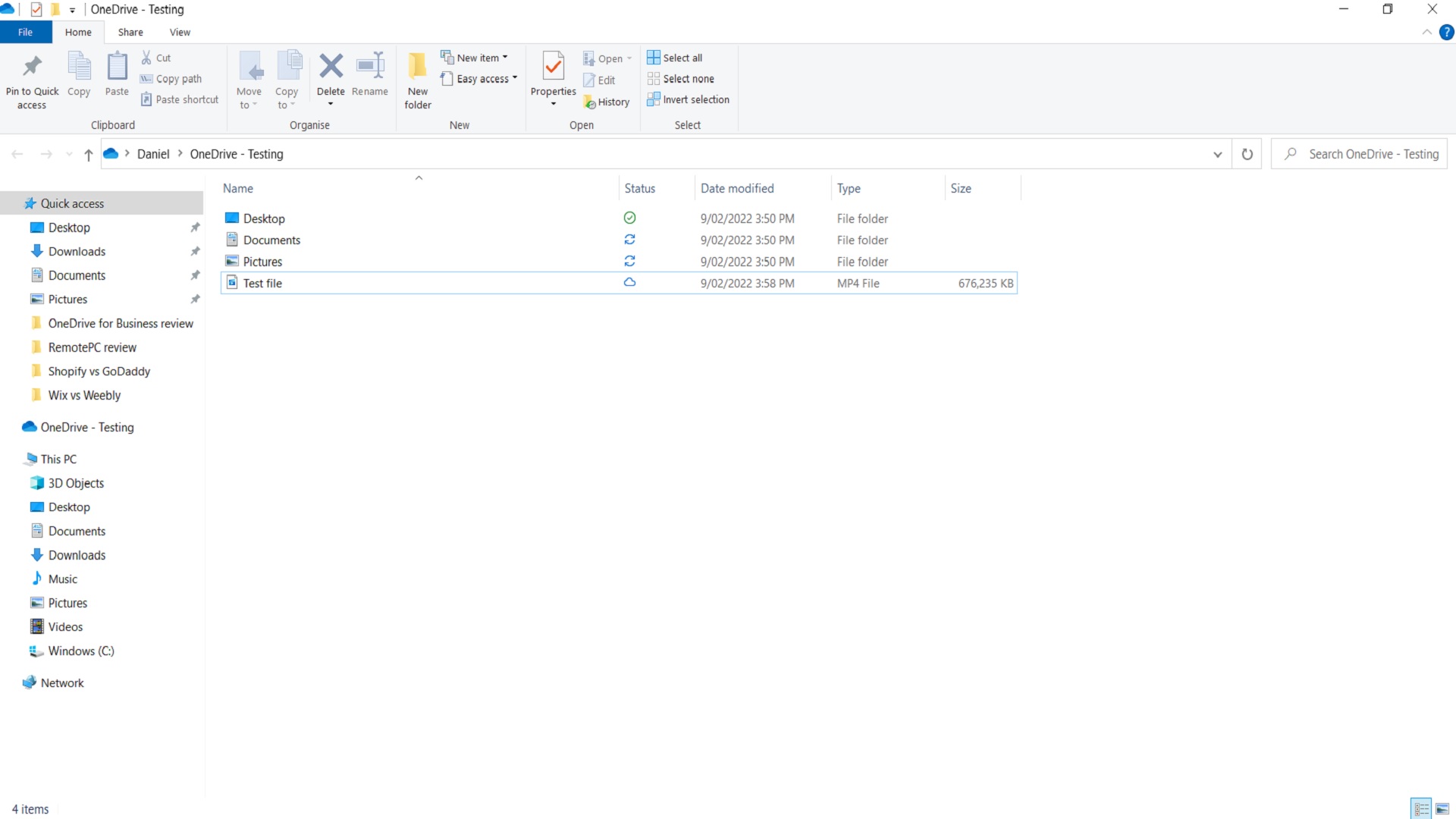The image size is (1456, 819).
Task: Select Desktop folder in file list
Action: coord(619,218)
